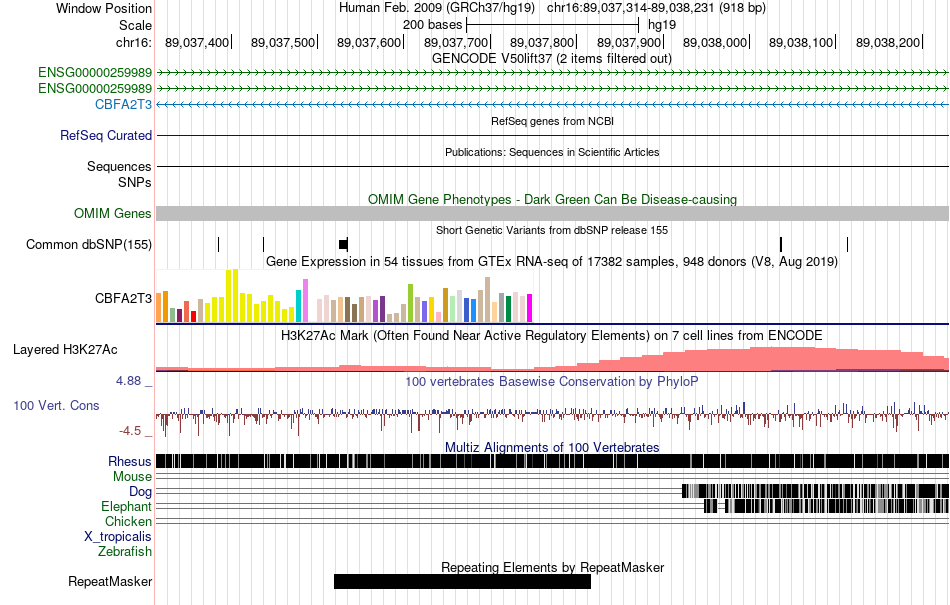Click the blue CBFA2T3 gene arrow line
The image size is (950, 605).
point(553,104)
